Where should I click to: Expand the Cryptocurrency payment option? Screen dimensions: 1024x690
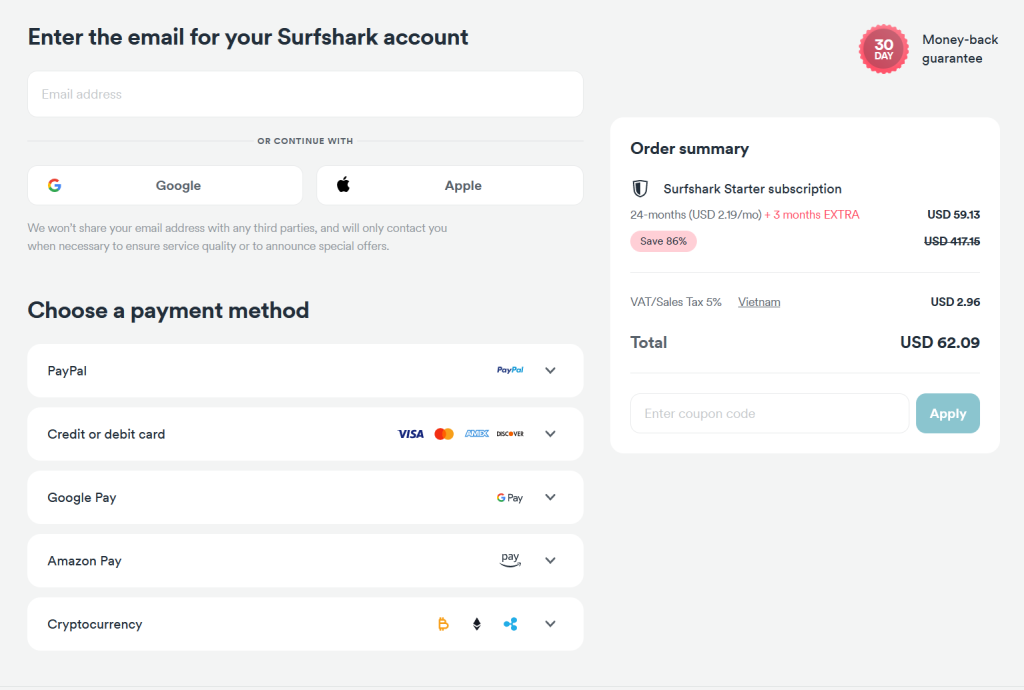coord(550,623)
